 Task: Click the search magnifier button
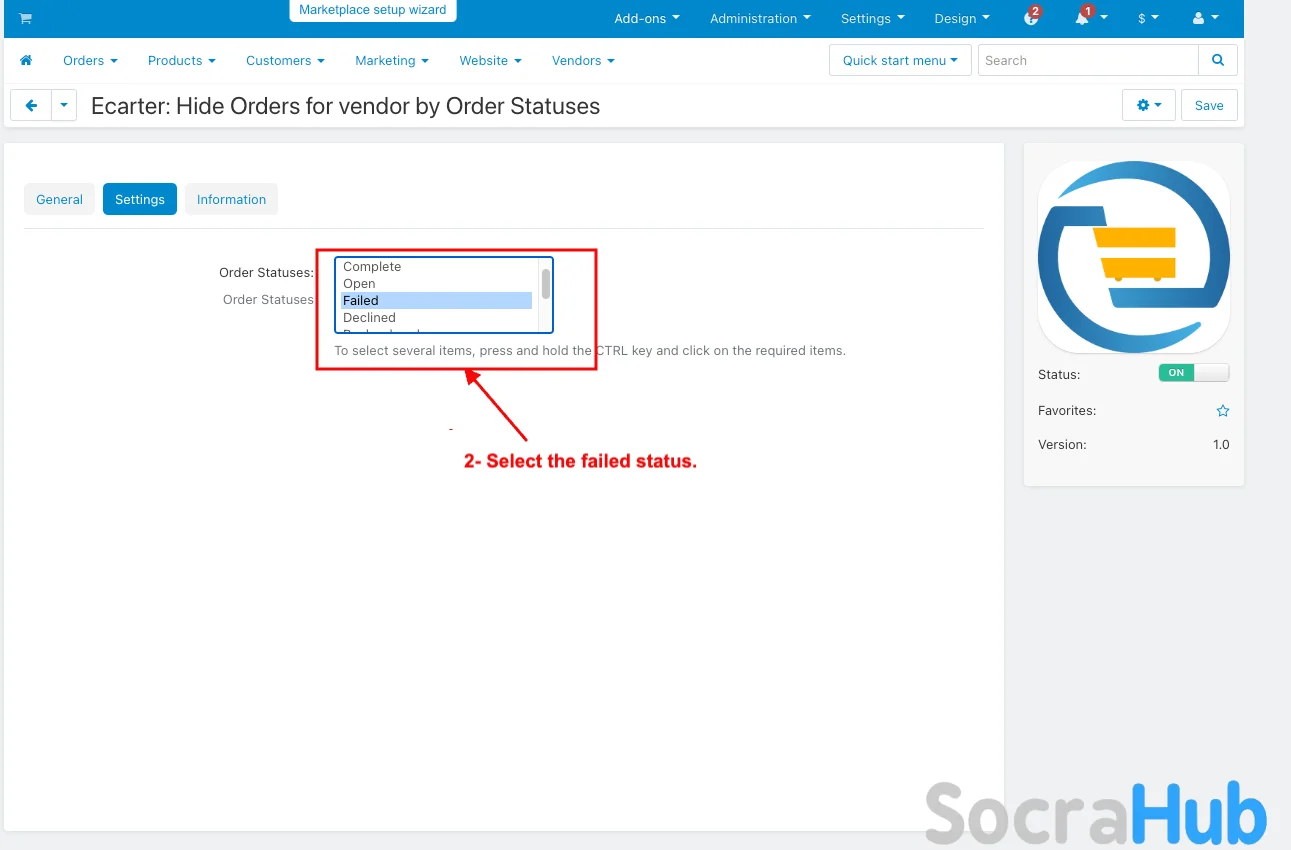[x=1218, y=60]
